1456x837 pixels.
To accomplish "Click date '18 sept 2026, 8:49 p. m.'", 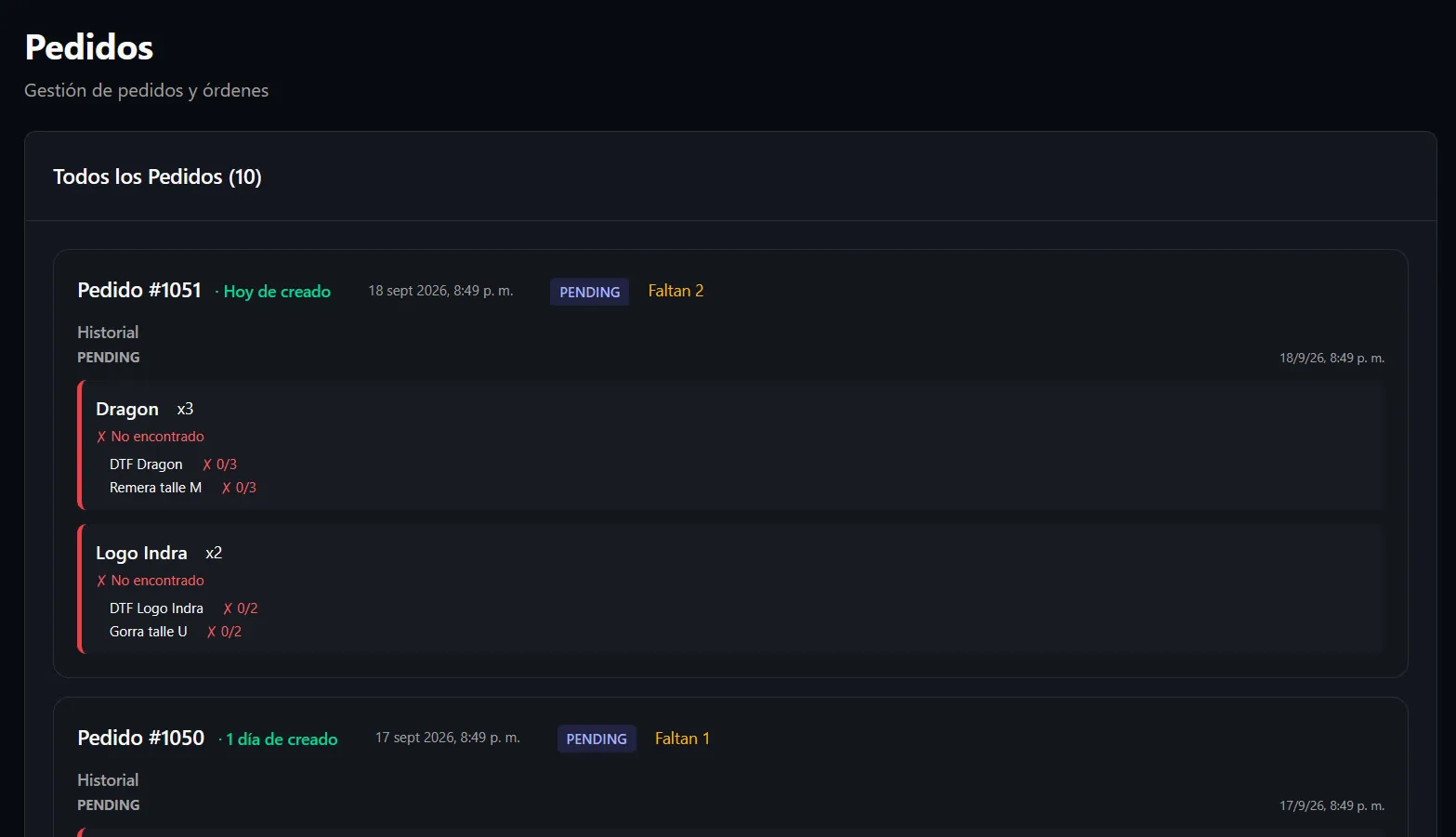I will [x=440, y=291].
